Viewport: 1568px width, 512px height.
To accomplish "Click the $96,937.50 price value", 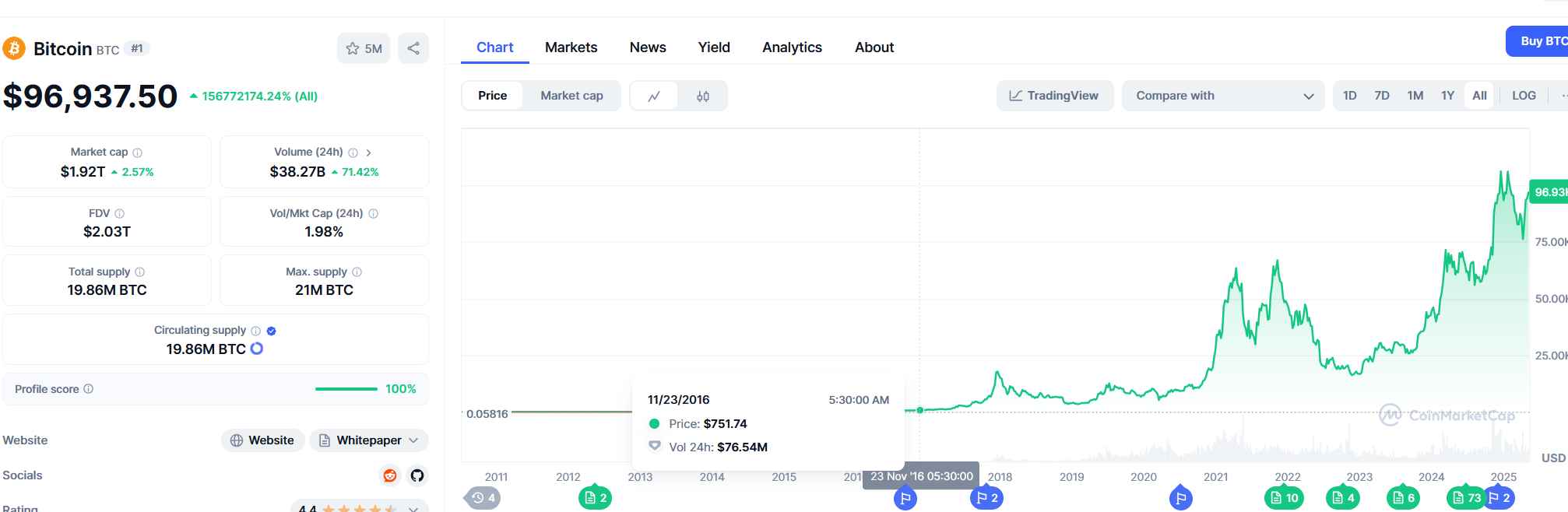I will [x=90, y=96].
